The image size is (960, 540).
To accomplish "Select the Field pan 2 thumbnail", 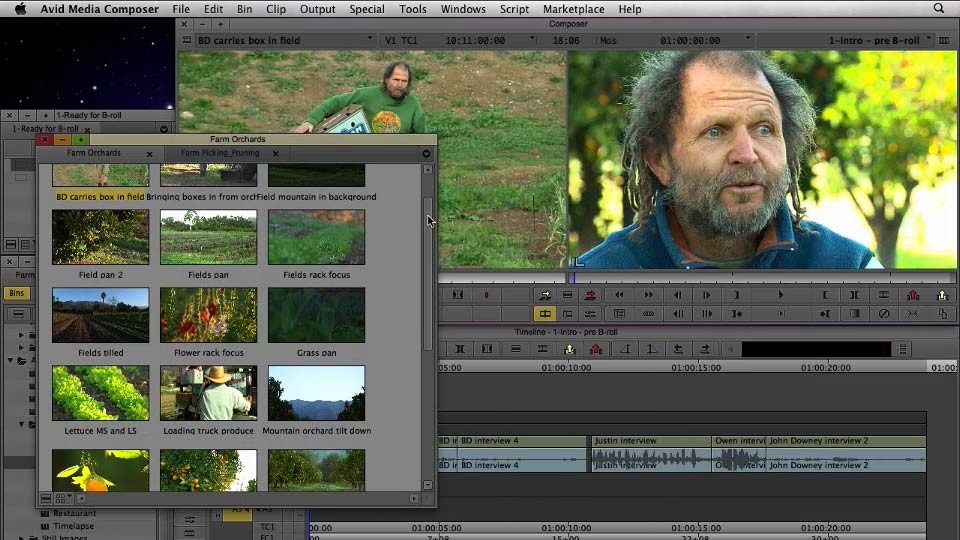I will pos(100,237).
